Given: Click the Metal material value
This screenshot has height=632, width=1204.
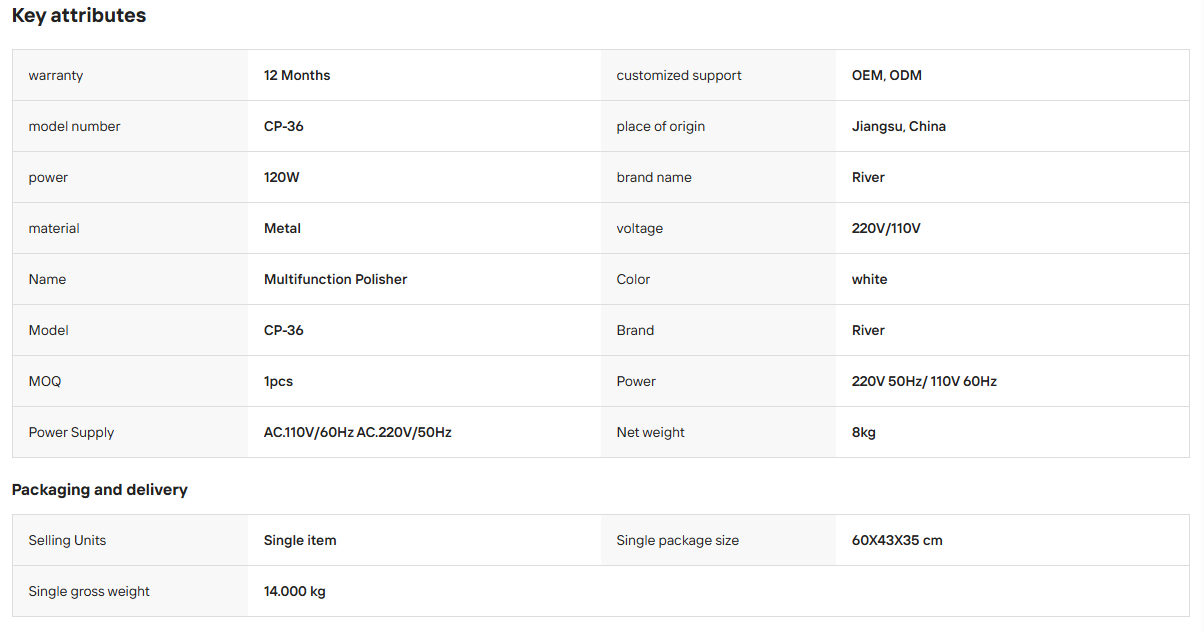Looking at the screenshot, I should click(x=282, y=228).
